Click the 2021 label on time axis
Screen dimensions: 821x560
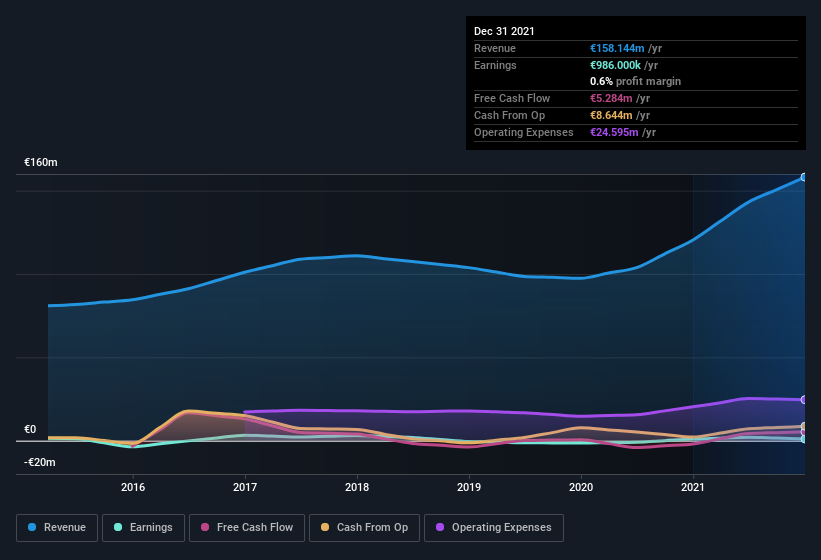point(693,487)
